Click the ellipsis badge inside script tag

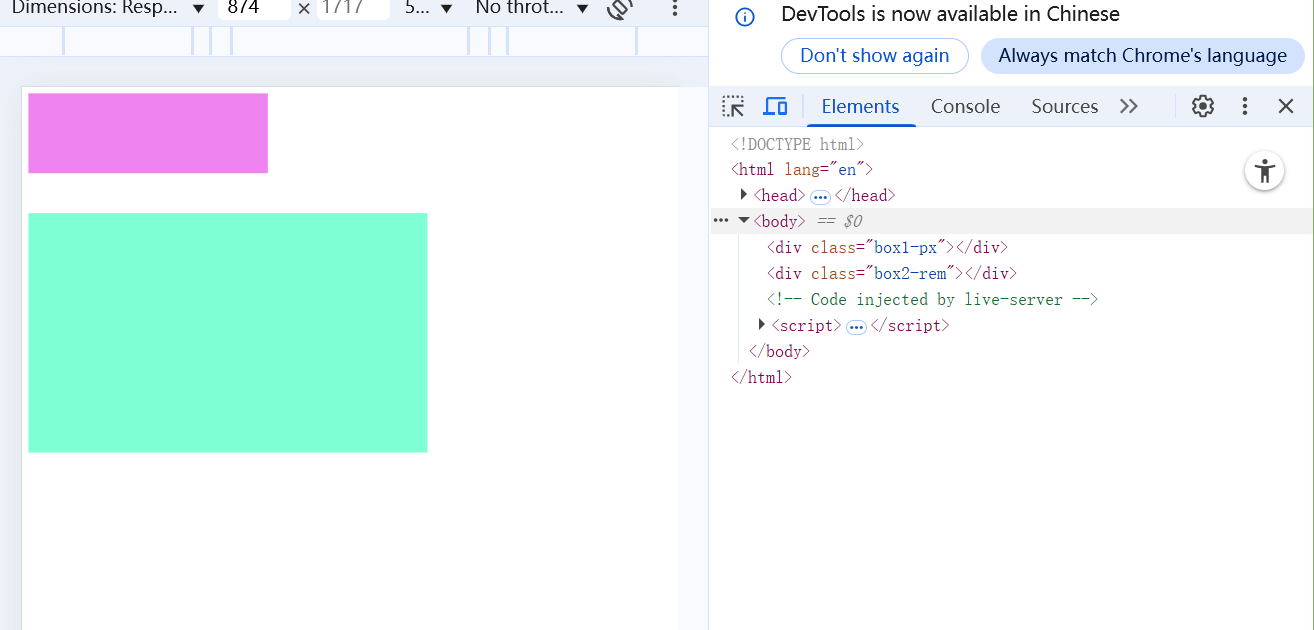[x=856, y=327]
